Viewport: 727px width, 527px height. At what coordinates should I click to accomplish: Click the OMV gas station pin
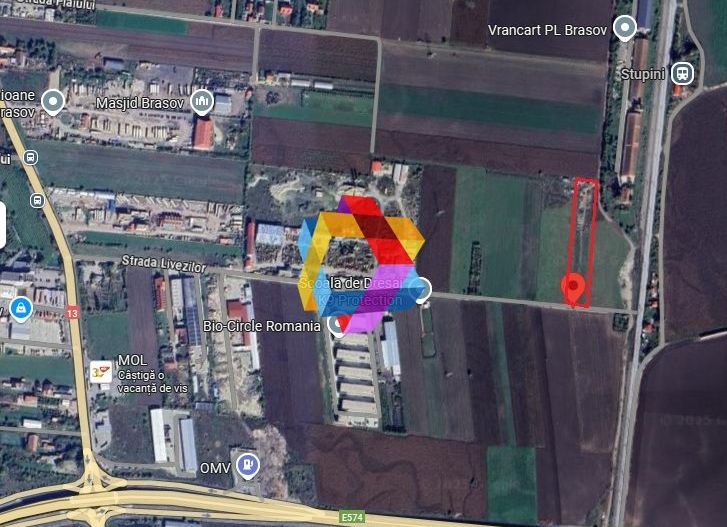pos(248,465)
